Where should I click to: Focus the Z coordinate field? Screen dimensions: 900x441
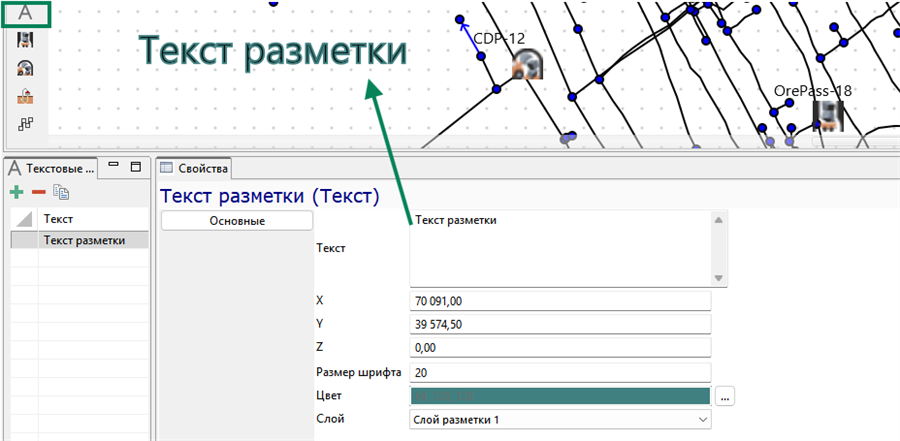560,347
